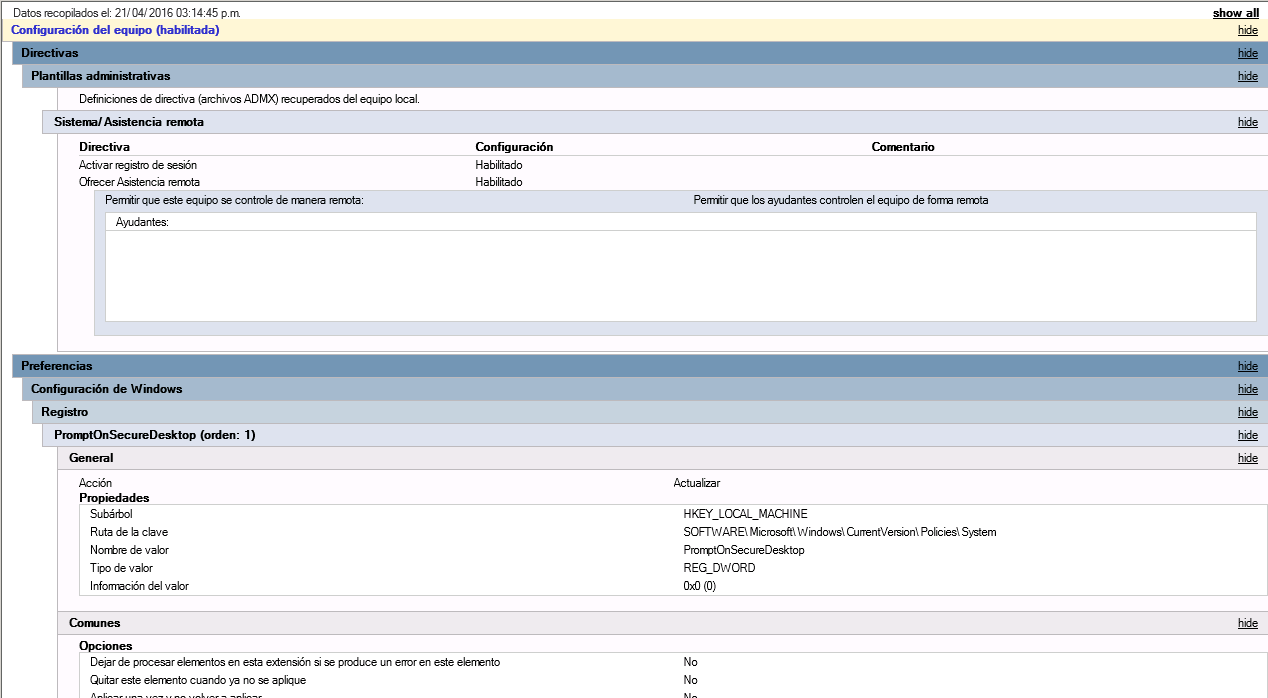Click the hide link beside General
This screenshot has height=698, width=1268.
1247,458
